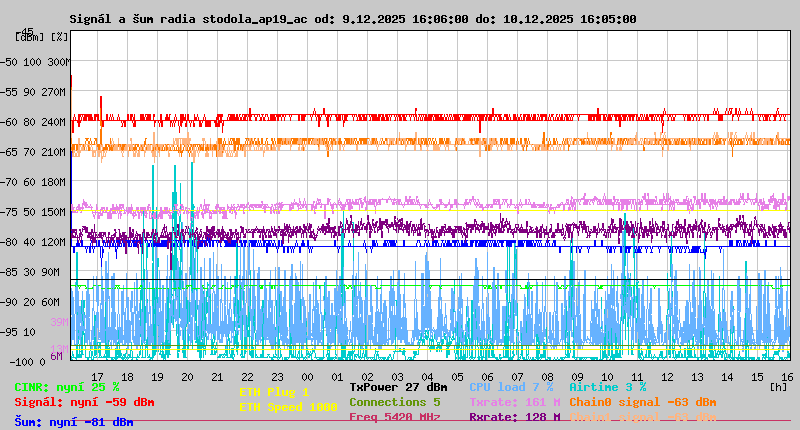800x430 pixels.
Task: Select the Freq 5420 MHz label
Action: coord(395,417)
